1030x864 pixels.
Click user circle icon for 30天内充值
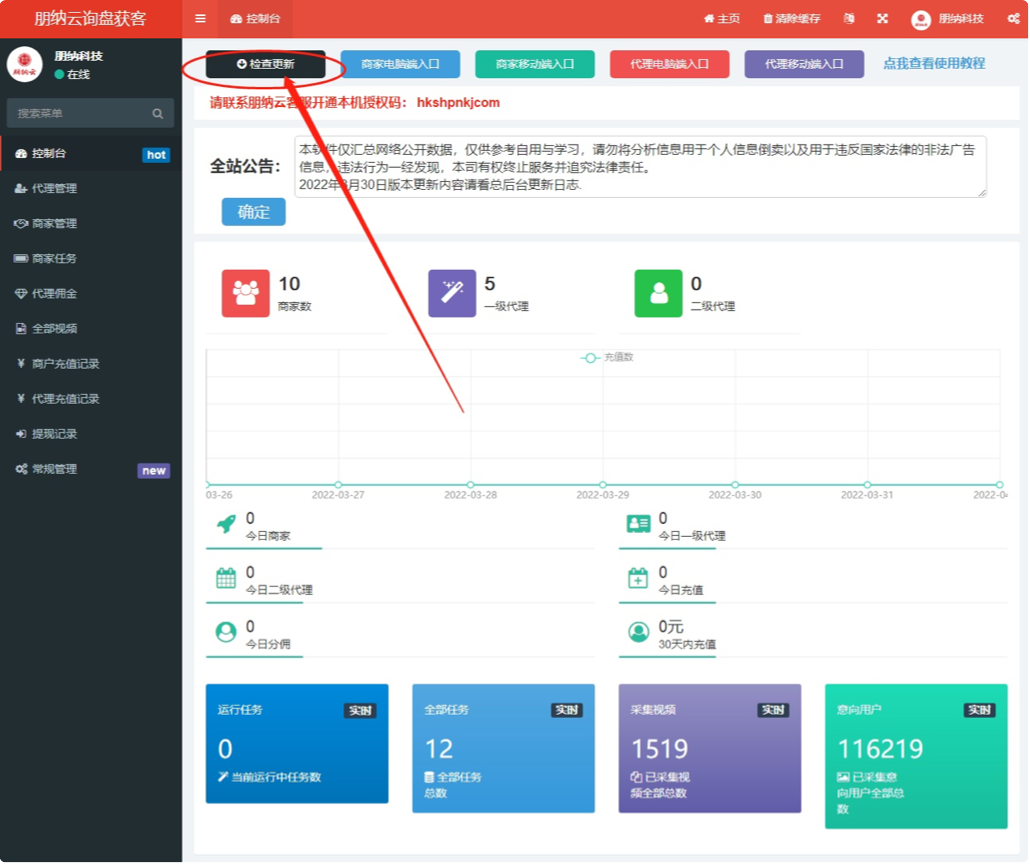pos(638,632)
